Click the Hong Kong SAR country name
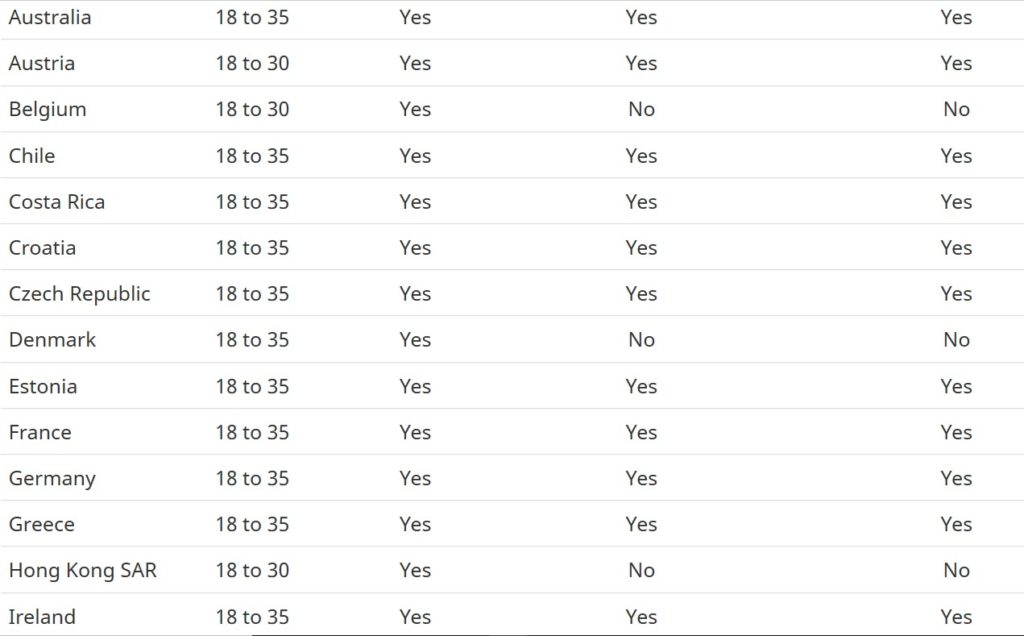The width and height of the screenshot is (1024, 636). [x=83, y=570]
